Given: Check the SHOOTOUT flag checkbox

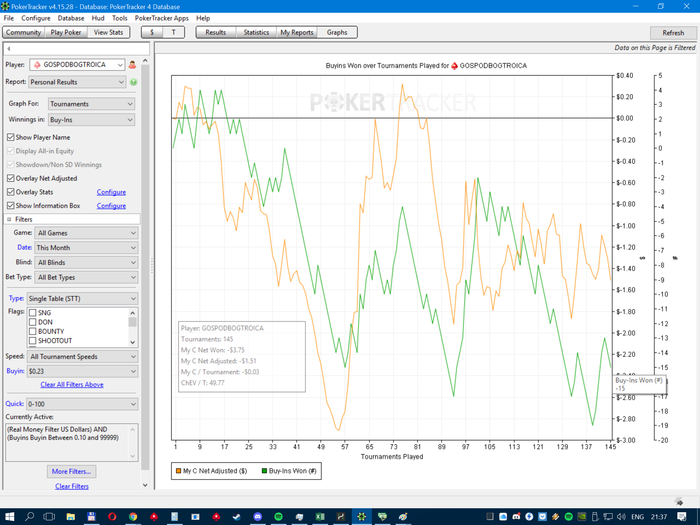Looking at the screenshot, I should coord(32,341).
